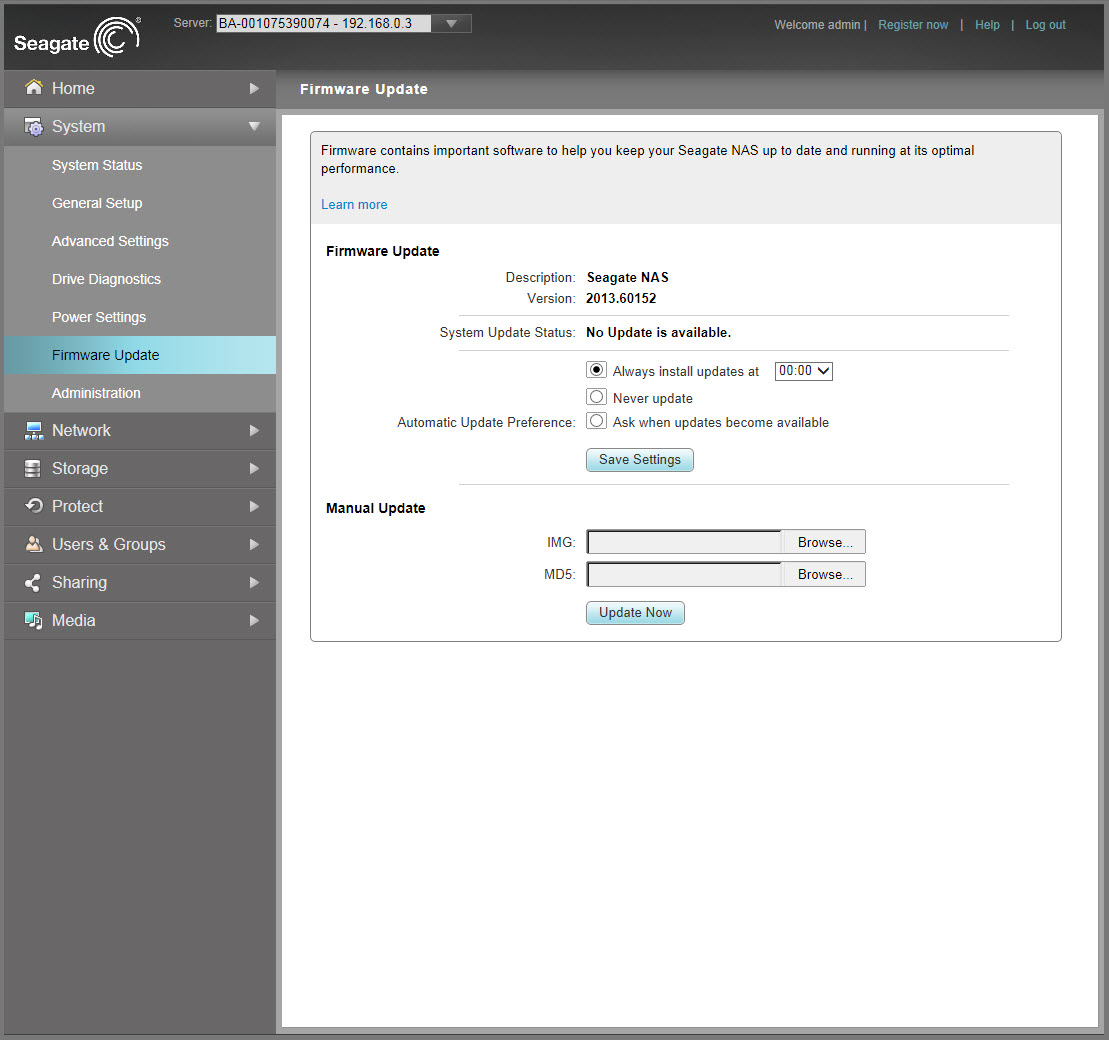Expand the Network menu arrow
Viewport: 1109px width, 1040px height.
pos(254,431)
